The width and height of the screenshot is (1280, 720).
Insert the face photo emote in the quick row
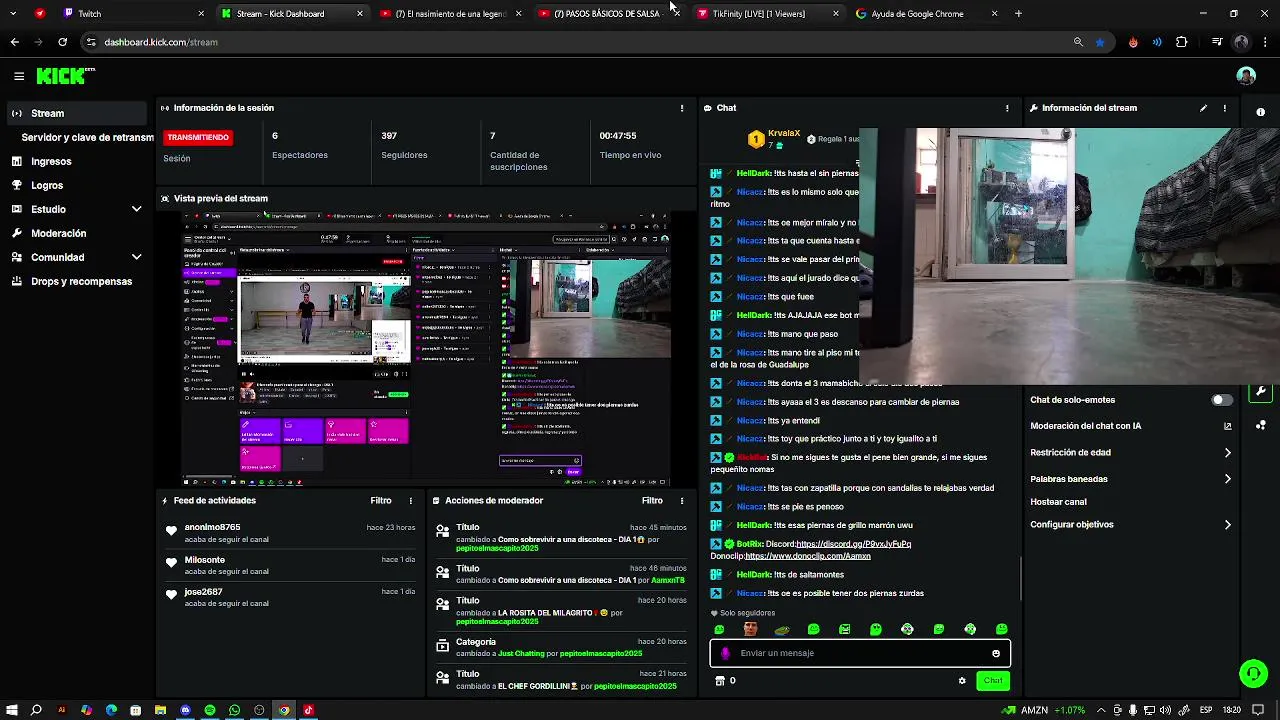tap(750, 629)
